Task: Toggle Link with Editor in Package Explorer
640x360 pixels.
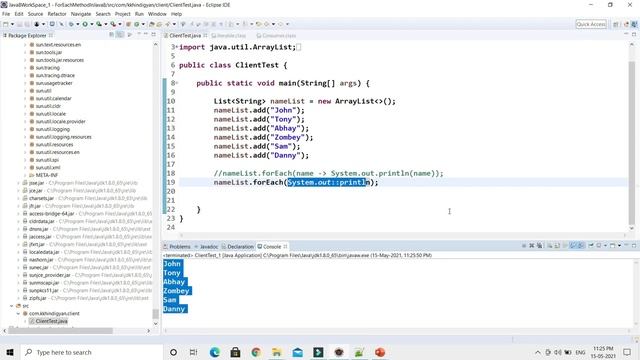Action: coord(120,35)
